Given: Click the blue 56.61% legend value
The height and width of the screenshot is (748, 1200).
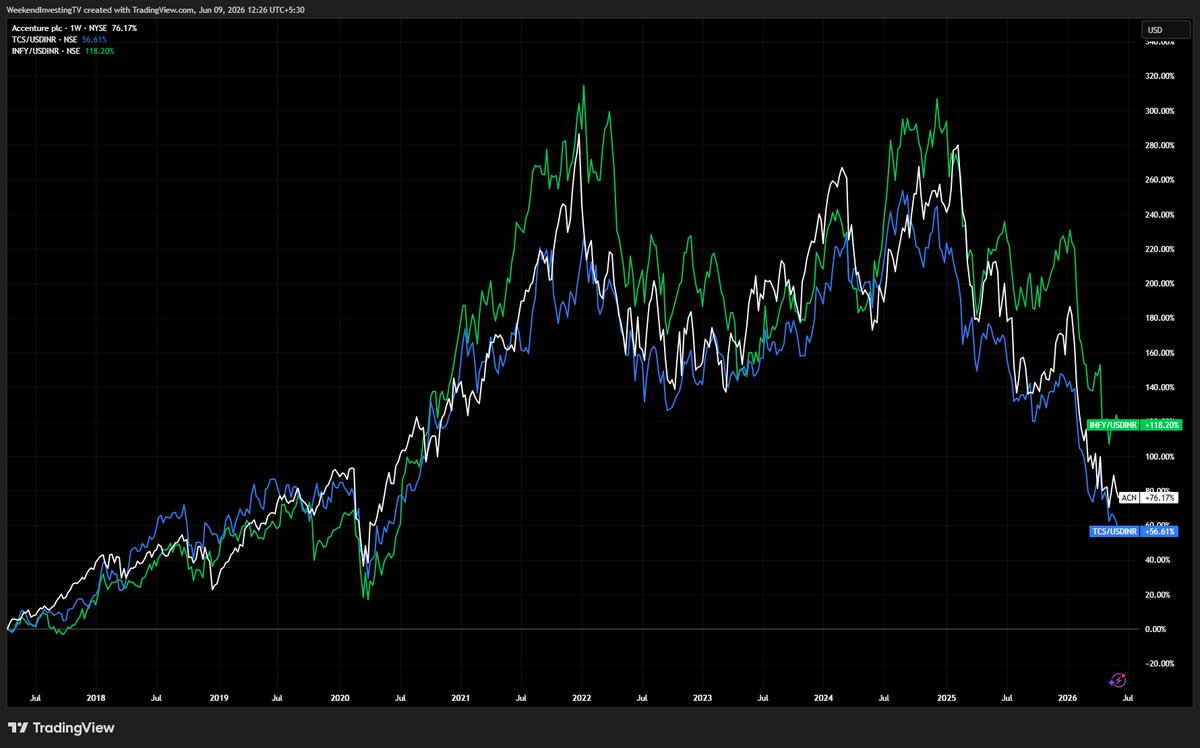Looking at the screenshot, I should click(x=95, y=39).
